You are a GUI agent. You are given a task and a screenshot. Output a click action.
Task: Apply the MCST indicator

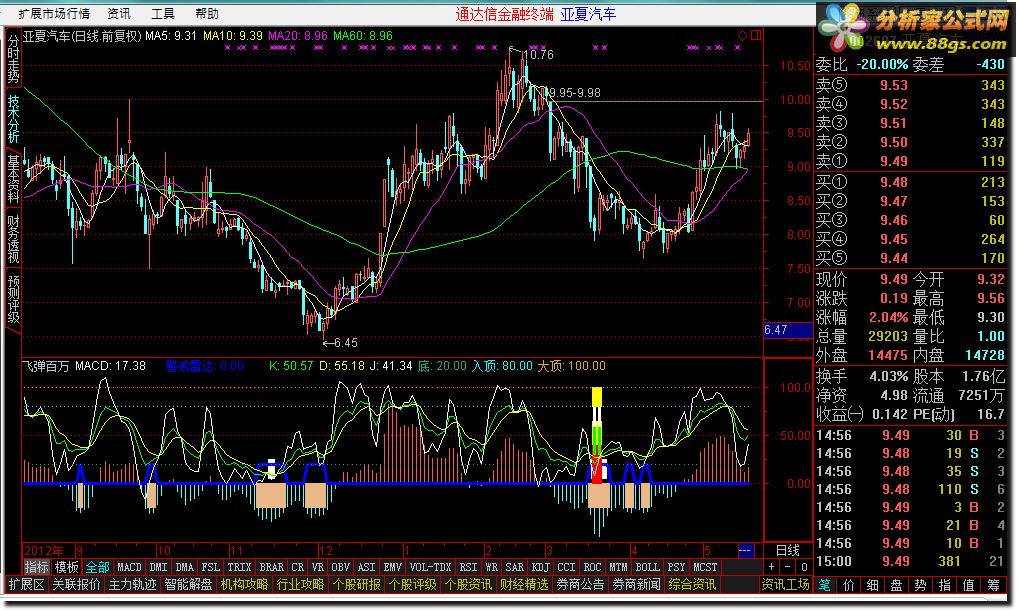[x=705, y=567]
